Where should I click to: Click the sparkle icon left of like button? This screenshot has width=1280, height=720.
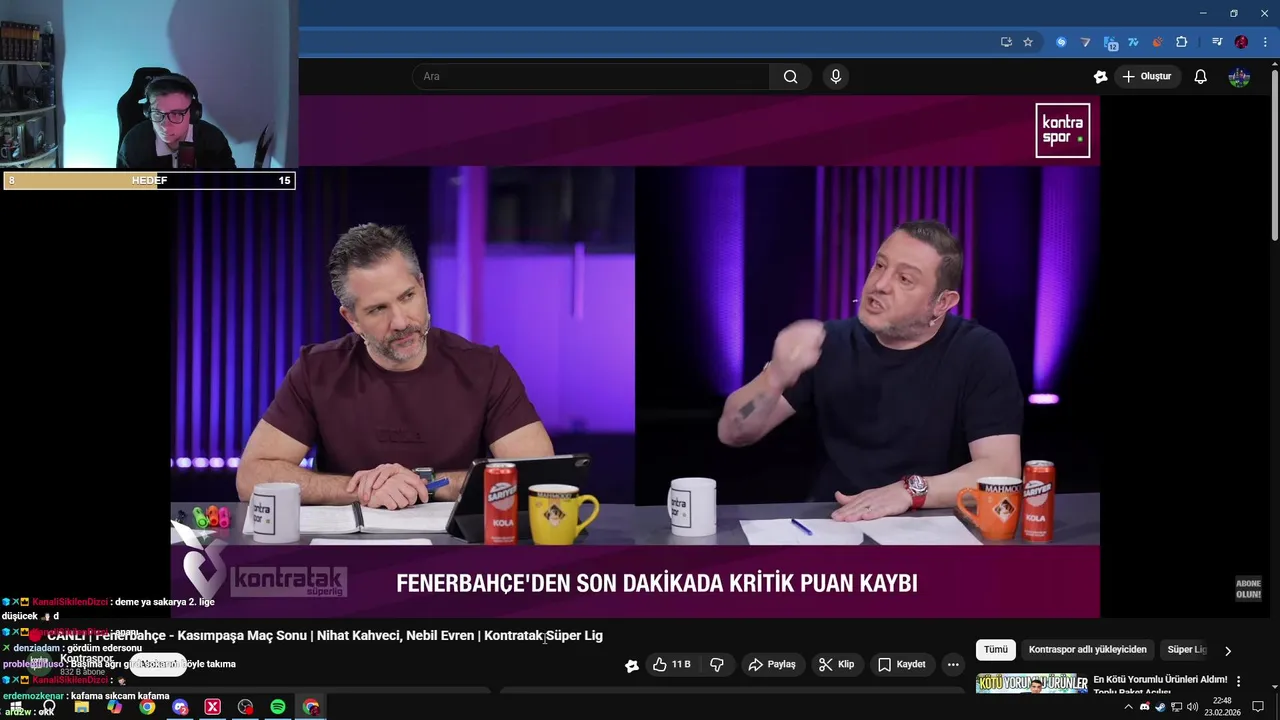click(632, 665)
